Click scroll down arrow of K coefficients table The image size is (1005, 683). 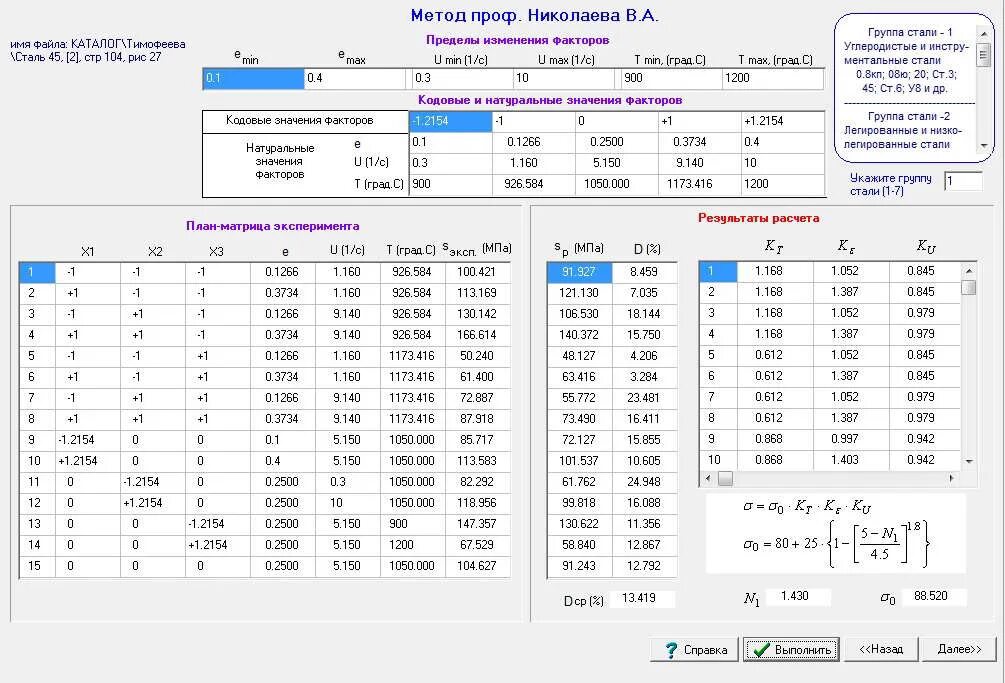(969, 461)
